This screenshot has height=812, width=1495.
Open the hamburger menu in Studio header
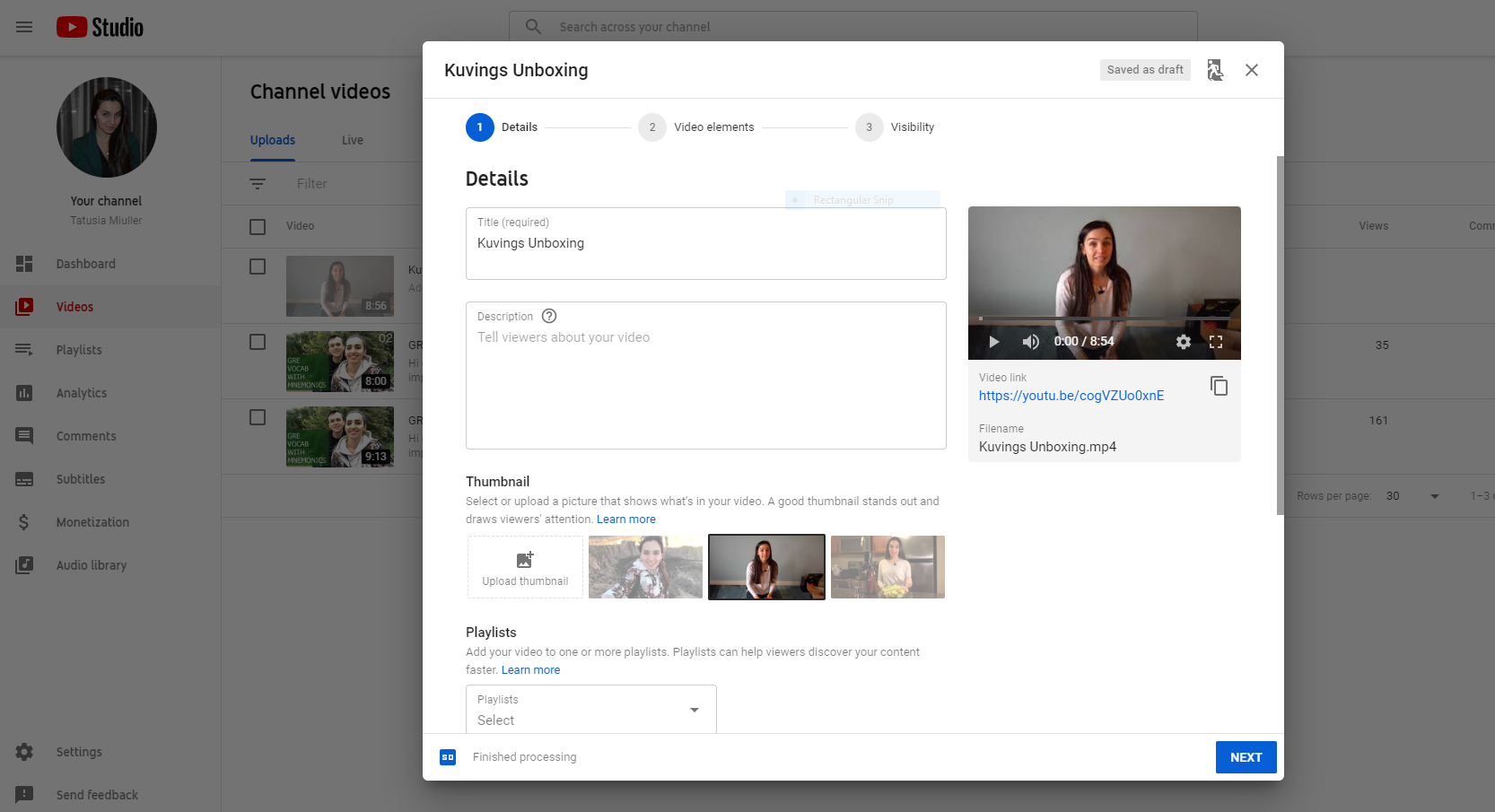point(24,27)
